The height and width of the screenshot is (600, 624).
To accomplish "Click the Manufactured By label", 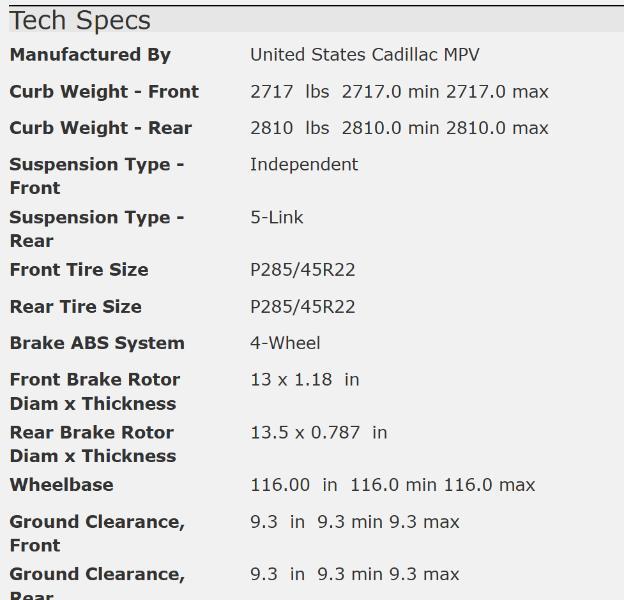I will pos(90,55).
